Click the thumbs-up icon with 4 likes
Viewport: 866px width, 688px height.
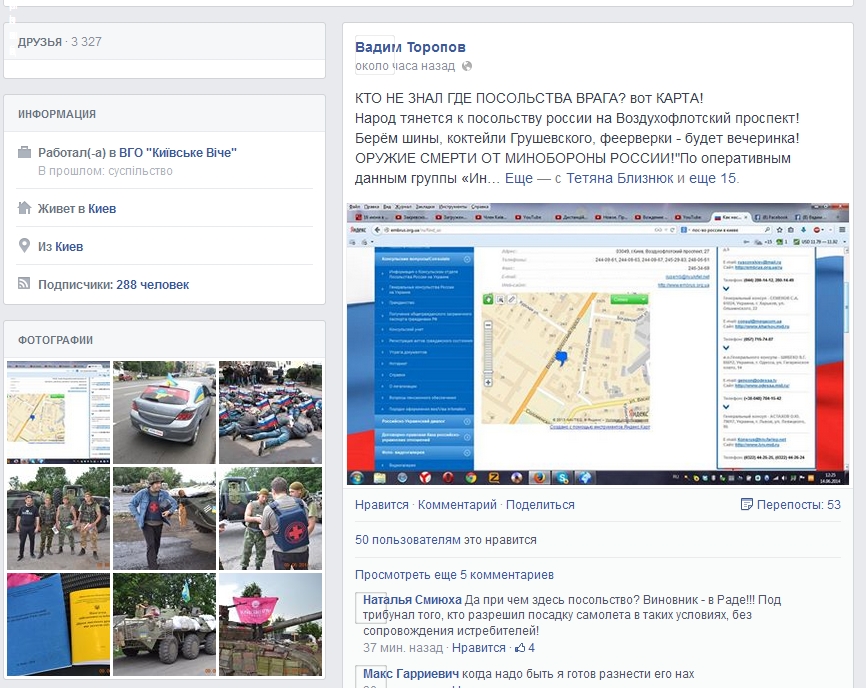520,648
